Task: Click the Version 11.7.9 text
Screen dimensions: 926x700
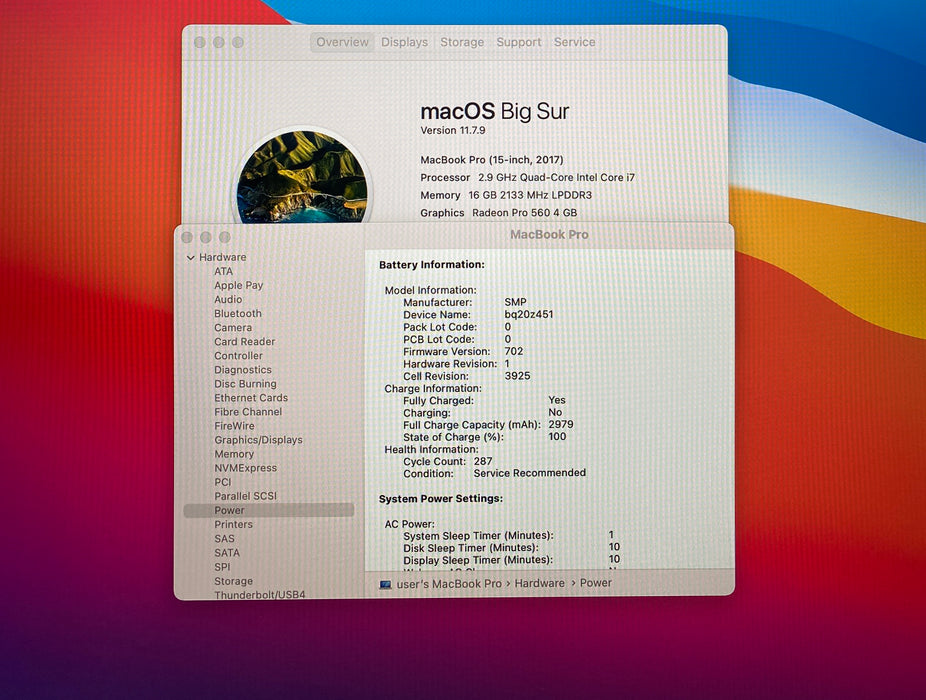Action: pos(453,131)
